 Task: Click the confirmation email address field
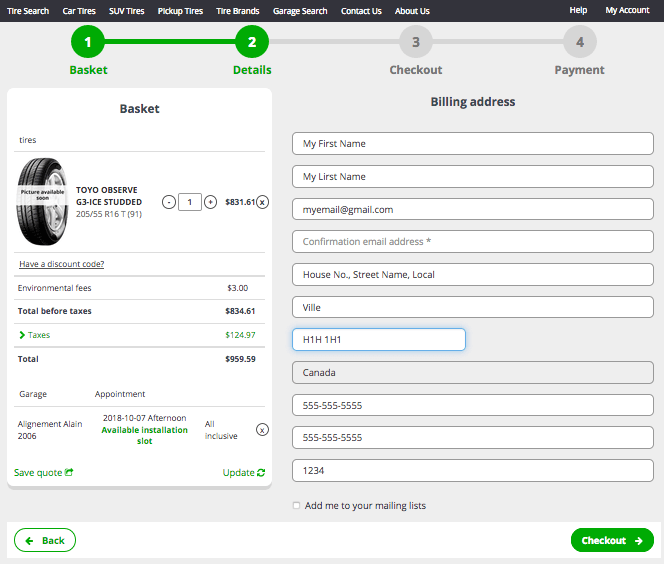tap(473, 242)
